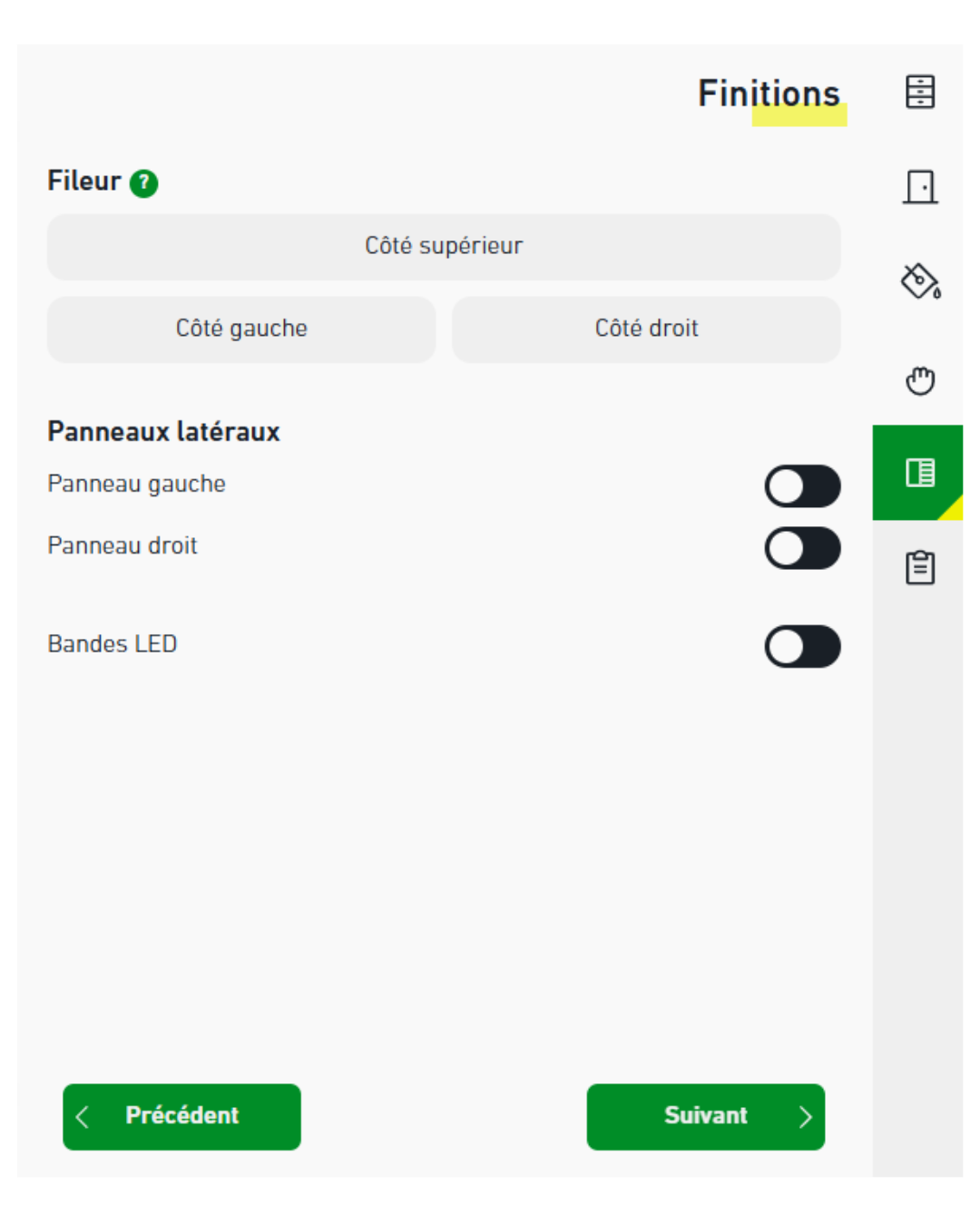Choose Côté droit for the fileur
980x1225 pixels.
(646, 328)
